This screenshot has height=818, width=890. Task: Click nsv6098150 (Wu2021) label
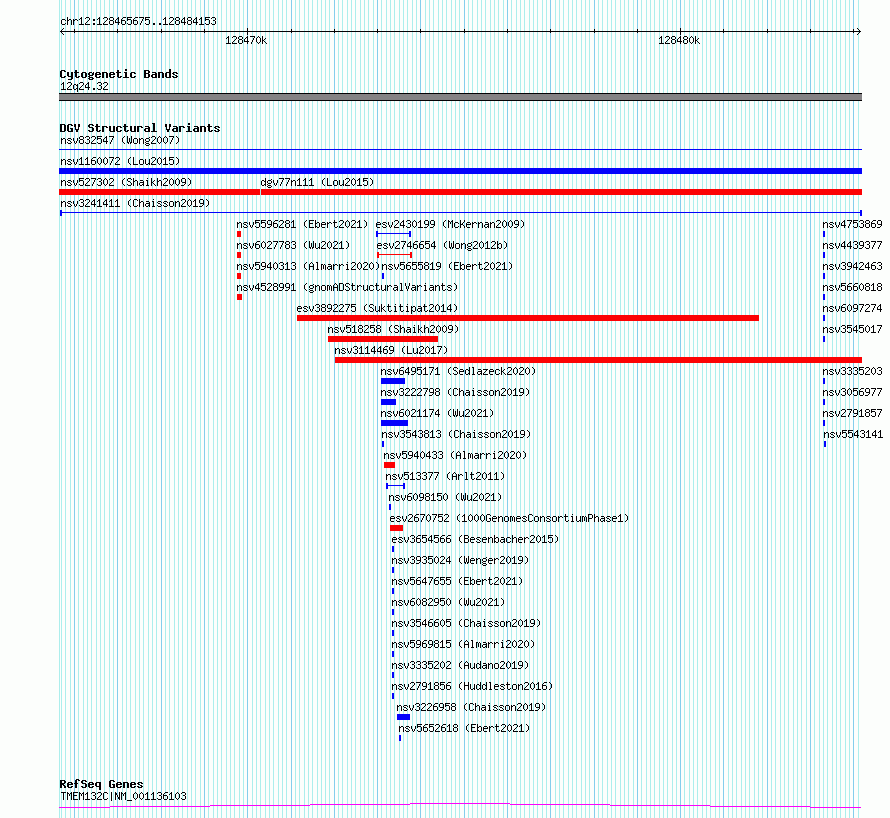point(445,497)
